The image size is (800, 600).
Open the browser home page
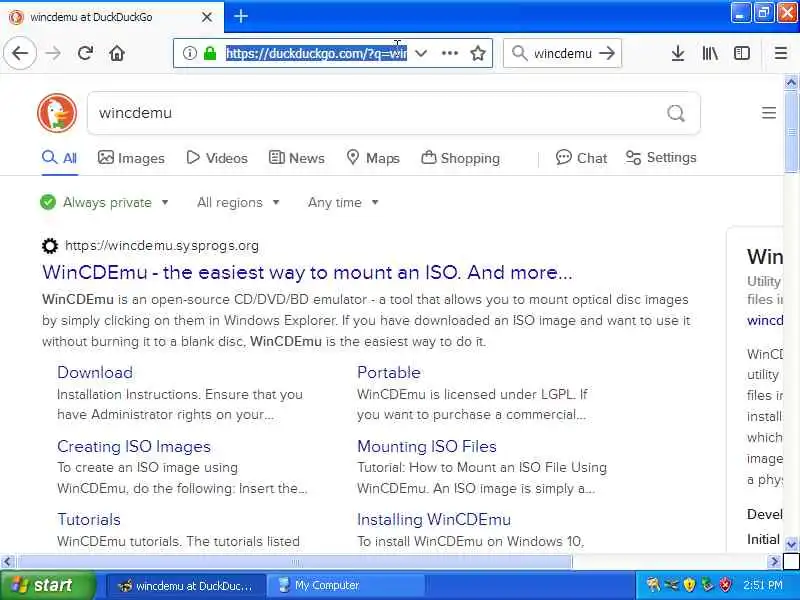[117, 53]
